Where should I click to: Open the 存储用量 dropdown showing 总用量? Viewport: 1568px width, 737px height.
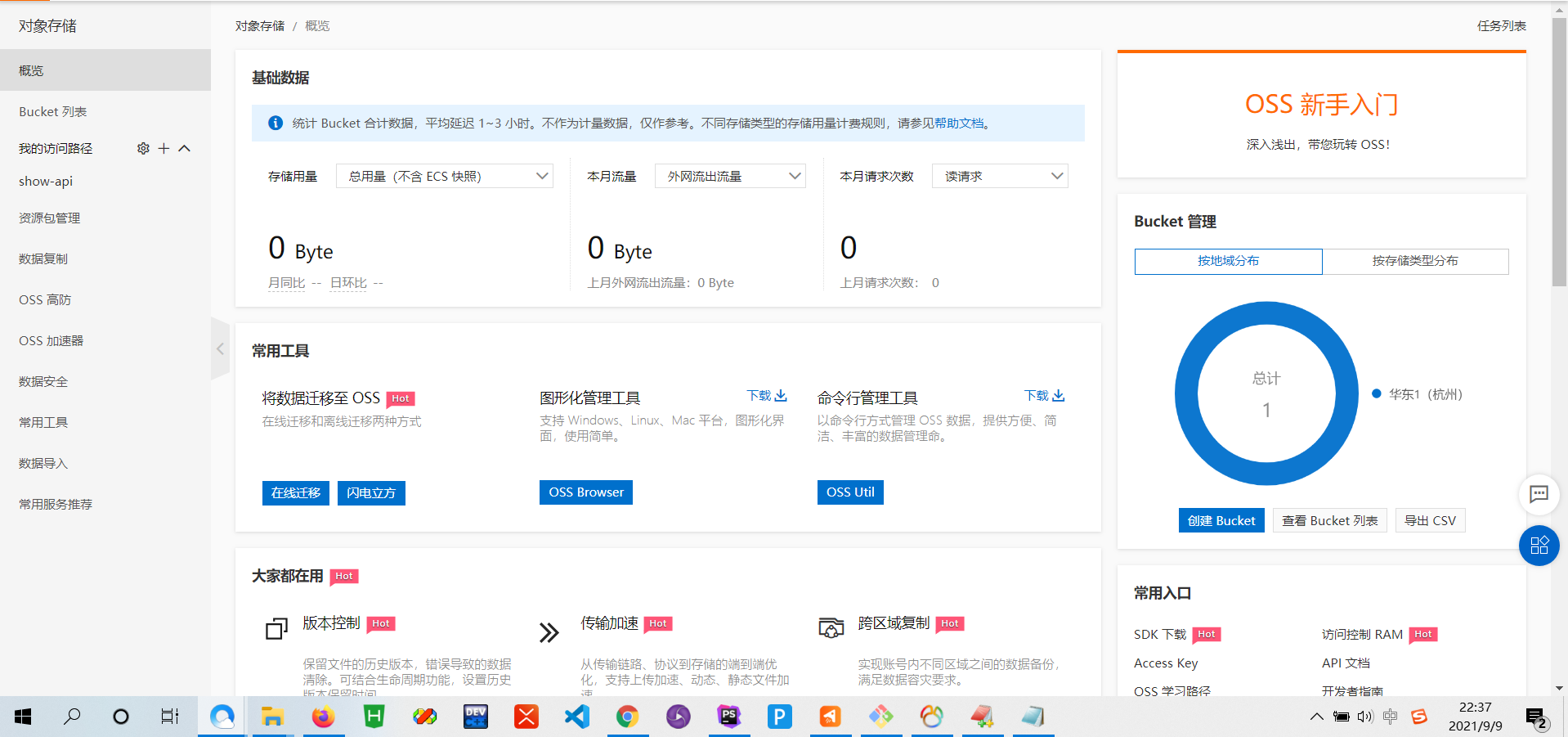pyautogui.click(x=444, y=175)
